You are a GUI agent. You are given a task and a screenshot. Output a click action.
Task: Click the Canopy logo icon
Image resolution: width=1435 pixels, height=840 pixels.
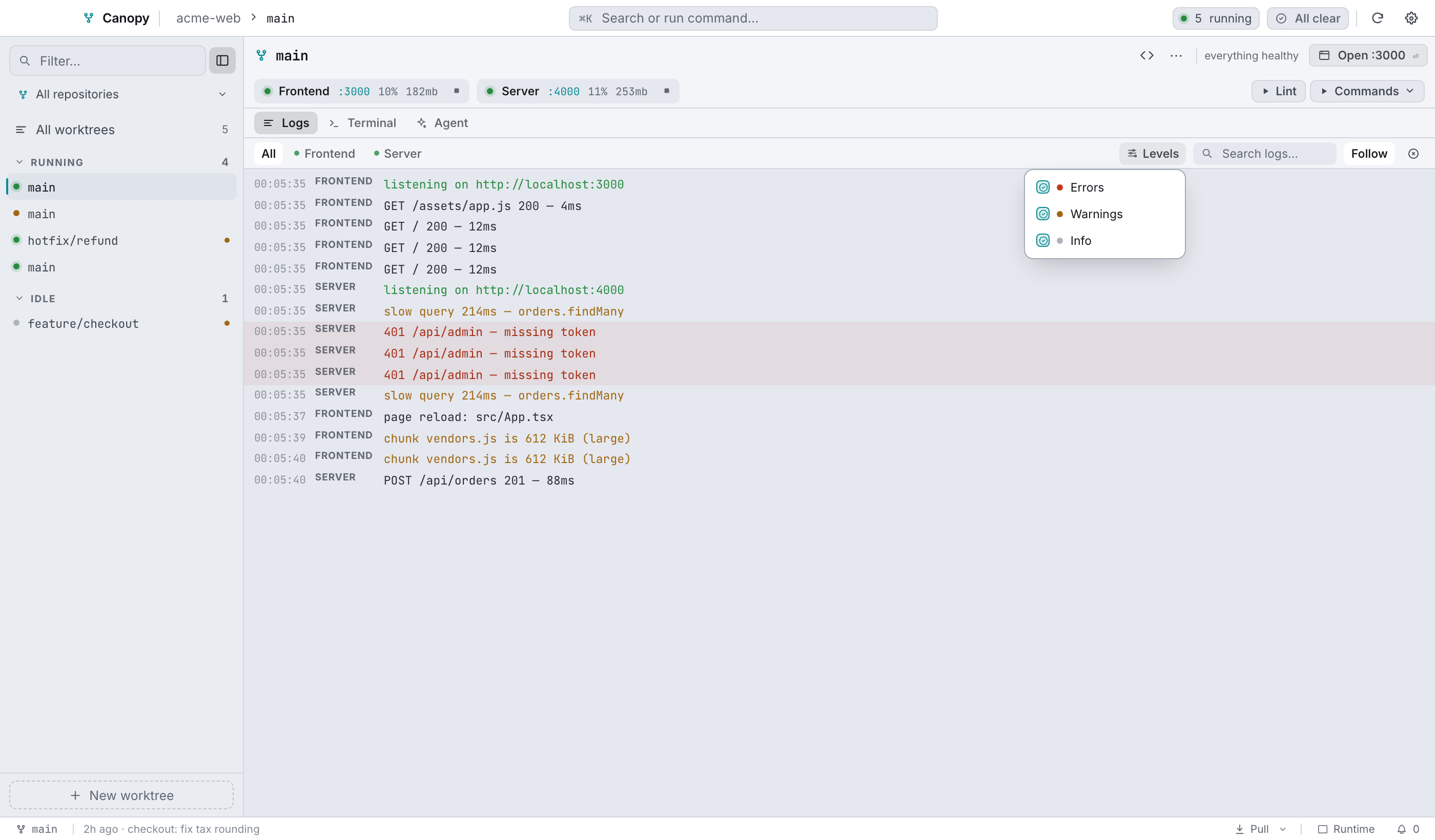click(x=88, y=18)
